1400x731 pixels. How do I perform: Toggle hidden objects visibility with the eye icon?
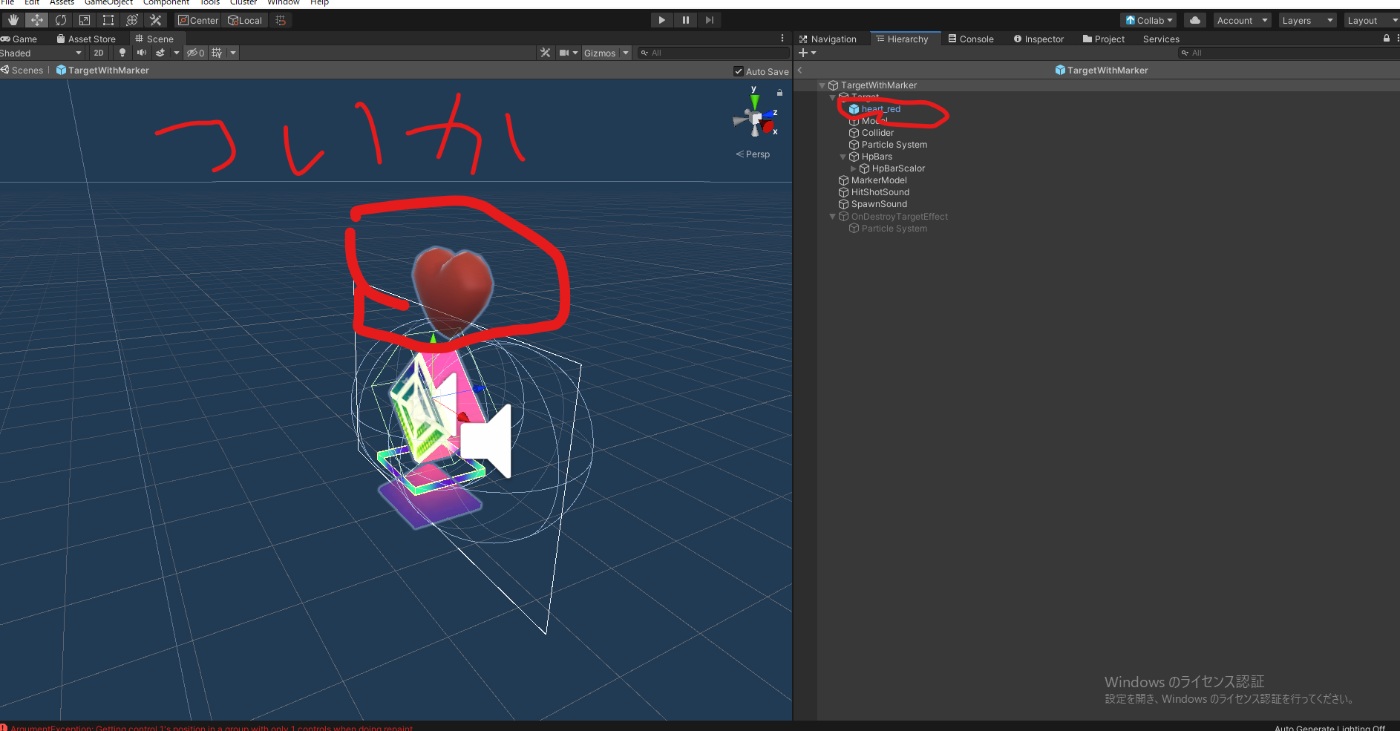[195, 53]
